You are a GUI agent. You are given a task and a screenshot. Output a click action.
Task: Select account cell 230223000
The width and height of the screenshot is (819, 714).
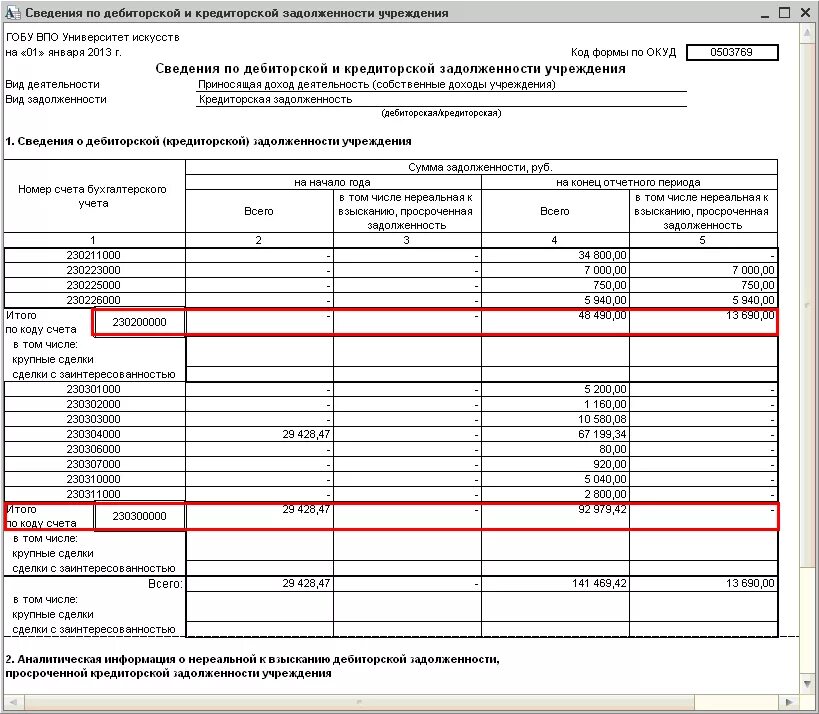click(94, 270)
